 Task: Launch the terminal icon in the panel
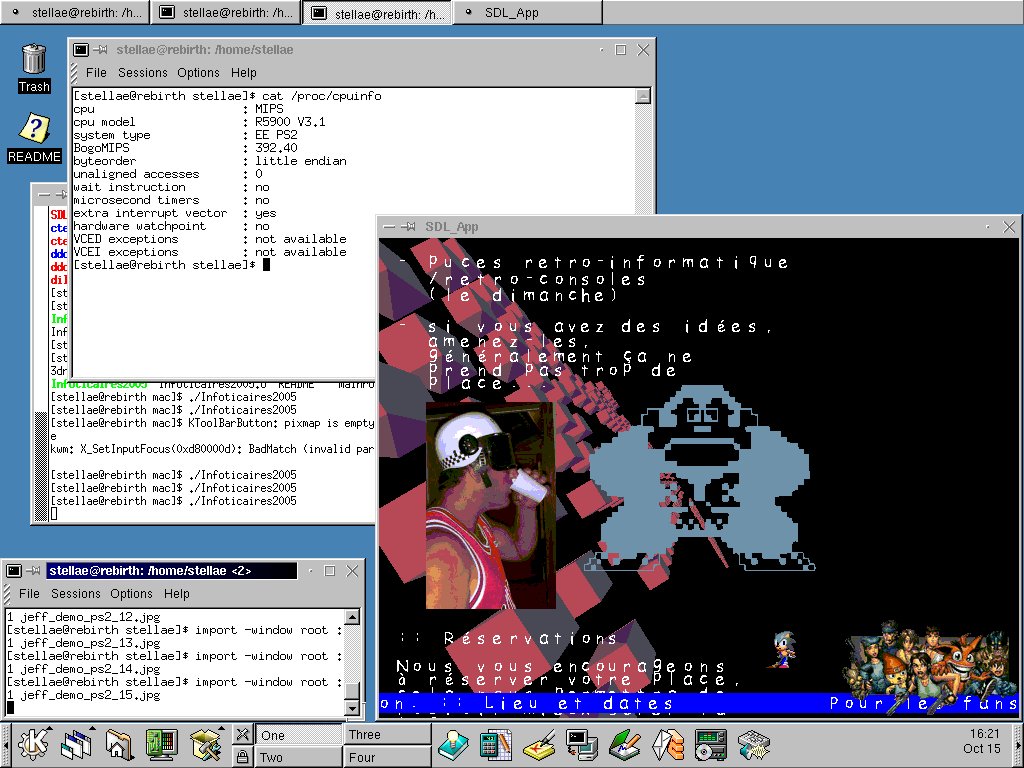click(x=582, y=744)
